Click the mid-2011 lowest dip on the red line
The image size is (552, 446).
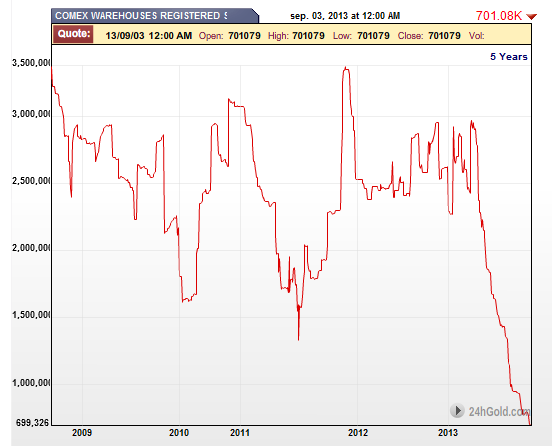pyautogui.click(x=299, y=339)
